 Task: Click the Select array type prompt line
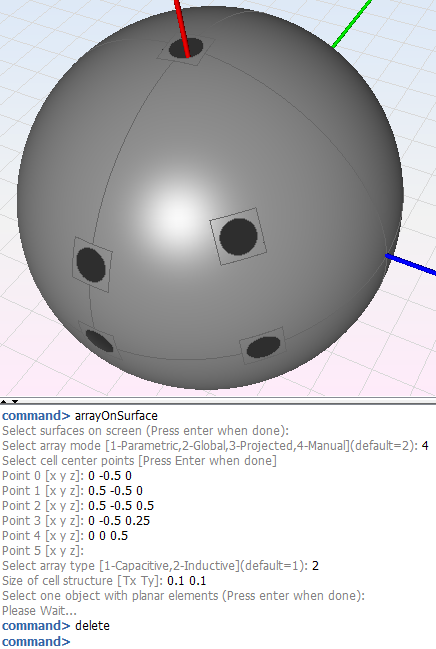click(x=161, y=566)
